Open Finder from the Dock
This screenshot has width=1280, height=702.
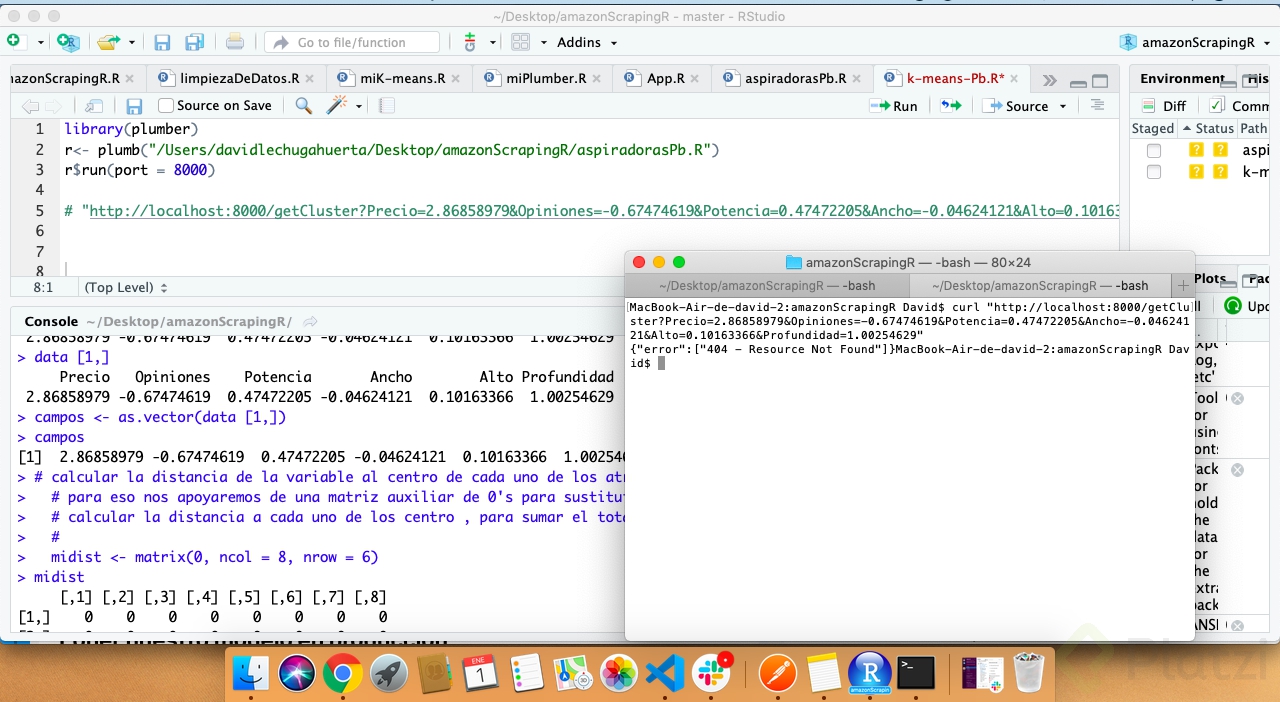point(250,673)
